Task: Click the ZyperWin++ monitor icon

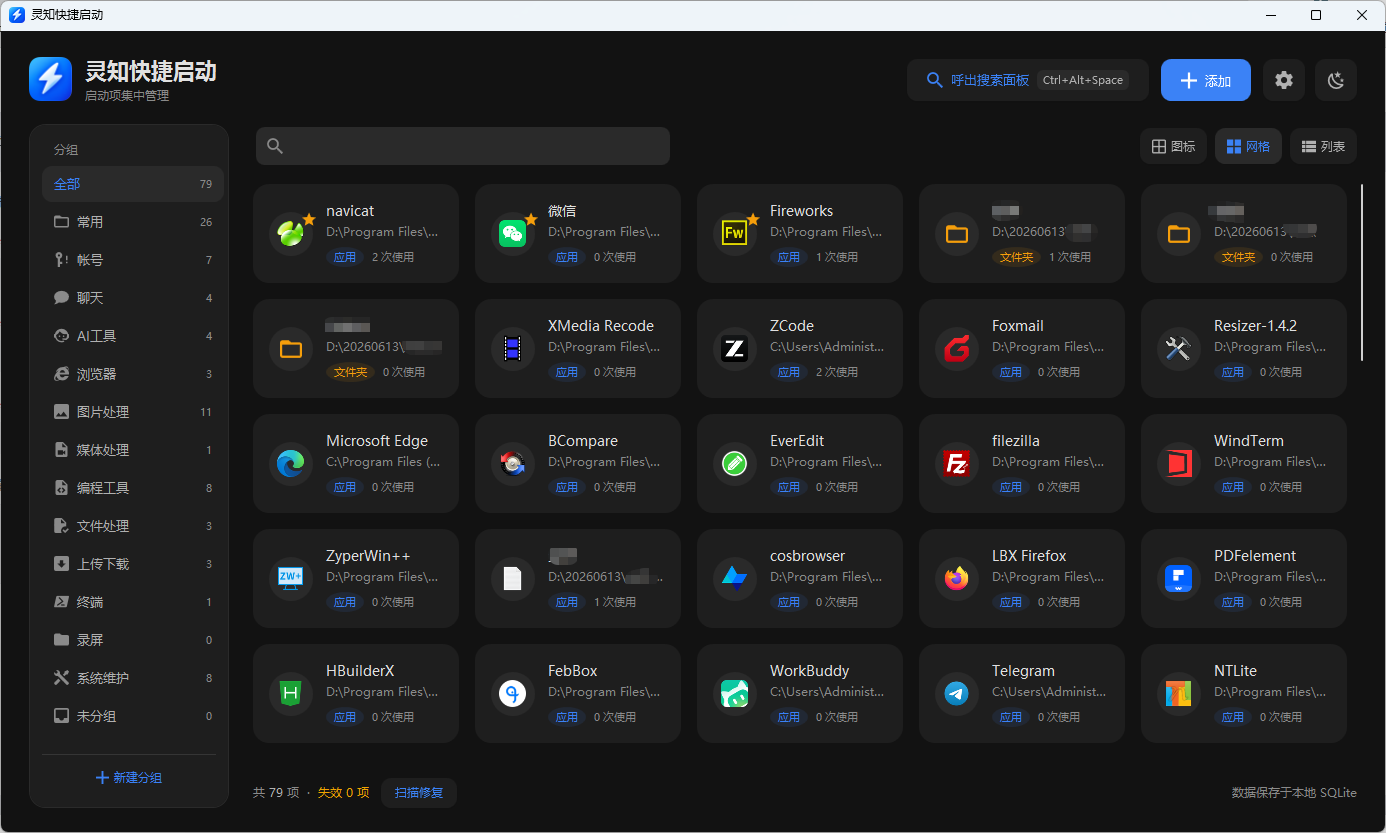Action: click(x=291, y=579)
